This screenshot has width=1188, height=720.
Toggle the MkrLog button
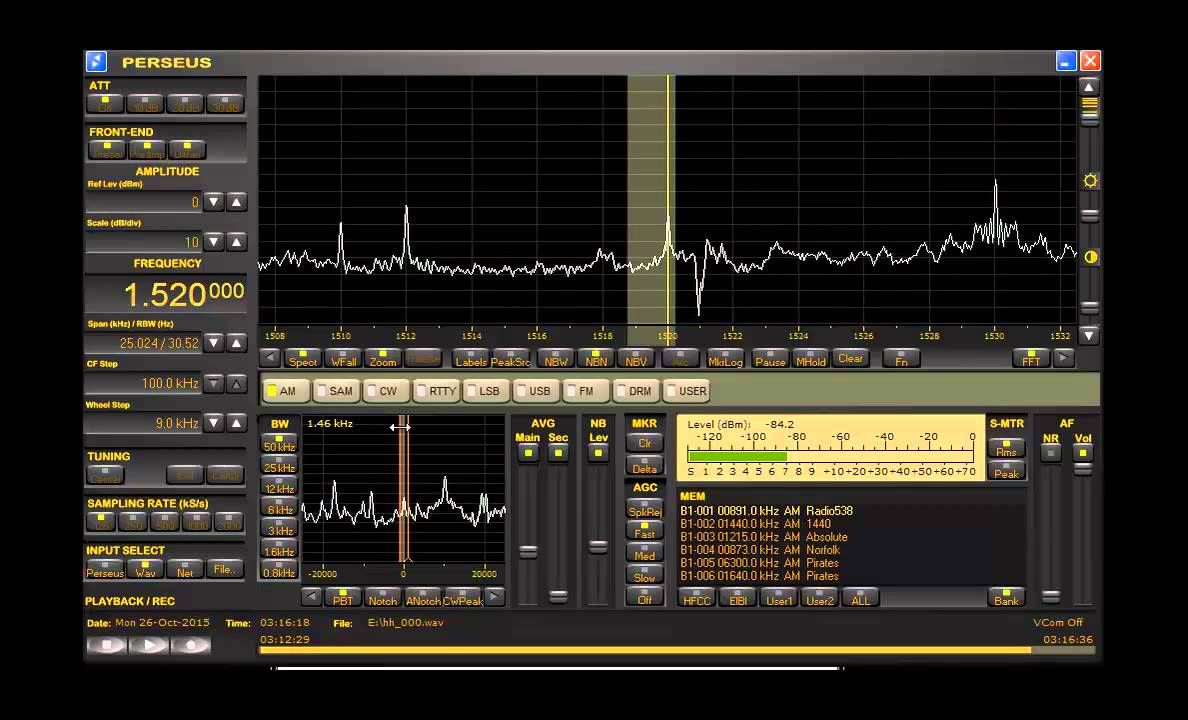(725, 358)
